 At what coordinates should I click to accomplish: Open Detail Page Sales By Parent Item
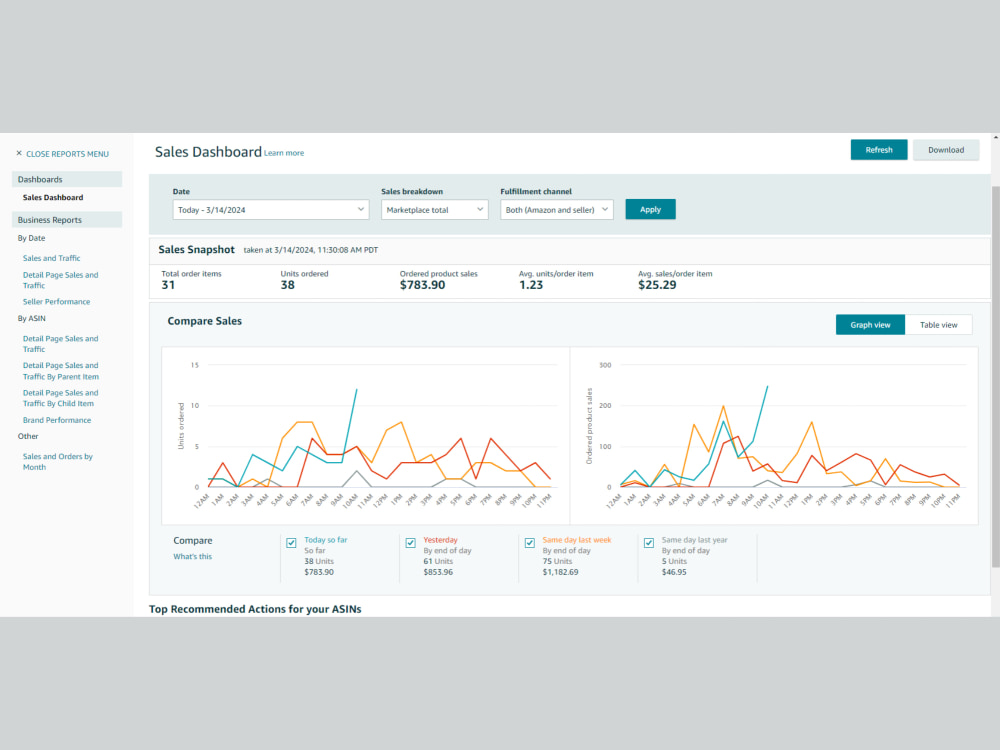point(61,371)
